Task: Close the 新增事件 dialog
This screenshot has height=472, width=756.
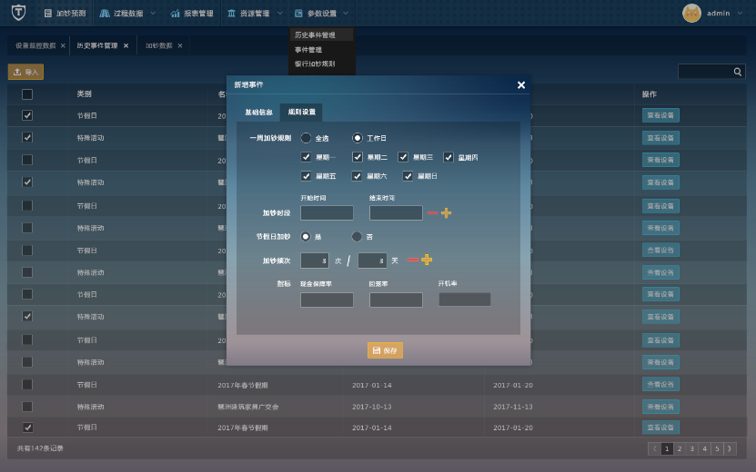Action: click(x=521, y=85)
